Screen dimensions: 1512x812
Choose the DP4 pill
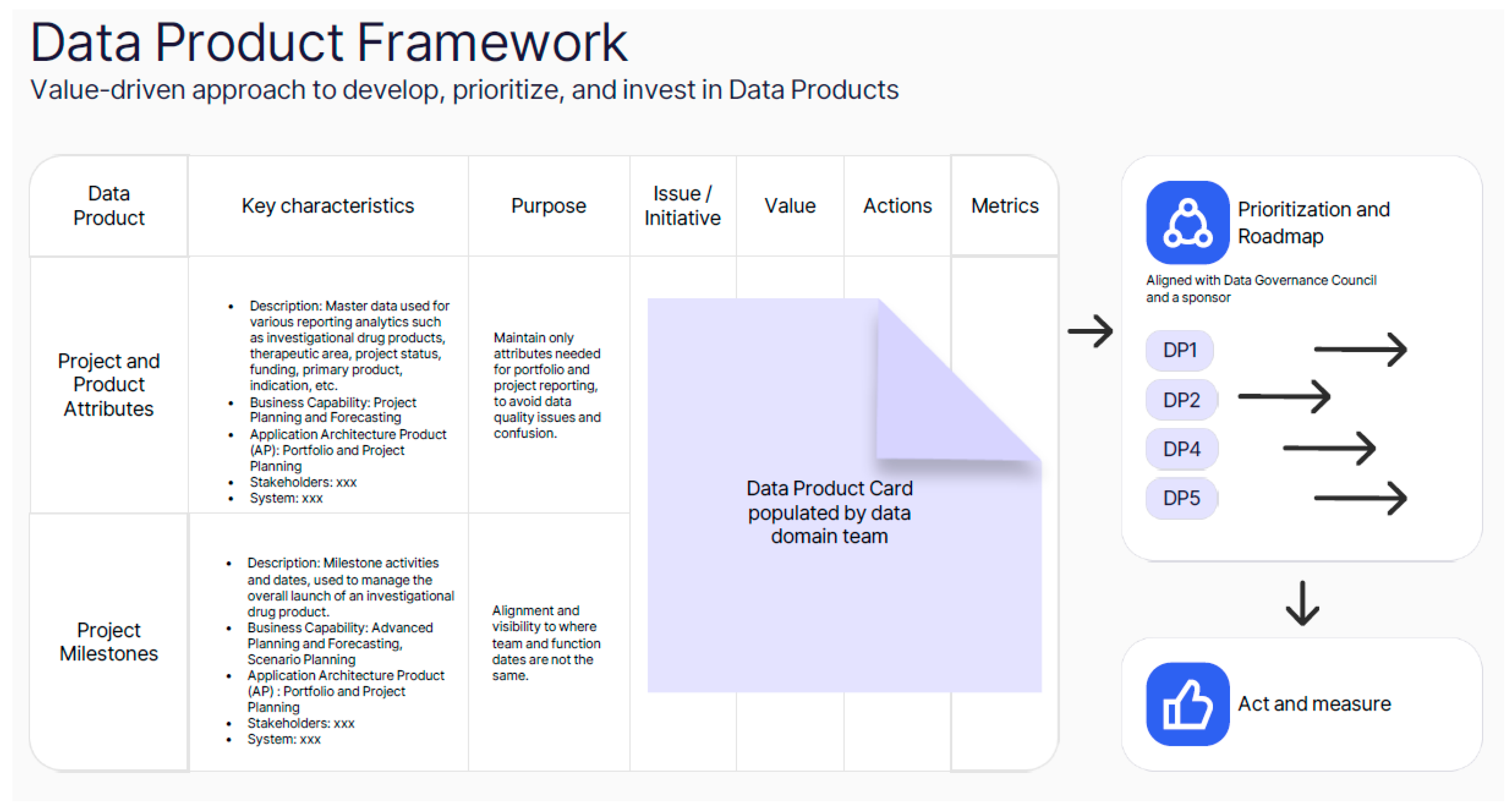tap(1181, 449)
